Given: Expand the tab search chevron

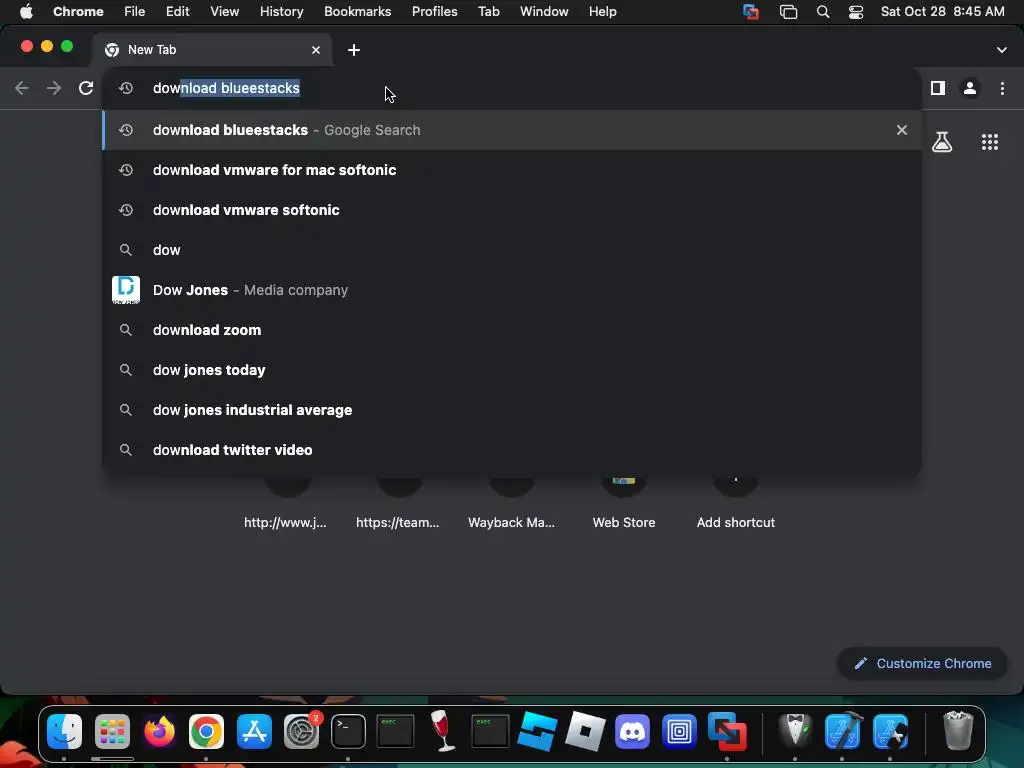Looking at the screenshot, I should pyautogui.click(x=1002, y=50).
